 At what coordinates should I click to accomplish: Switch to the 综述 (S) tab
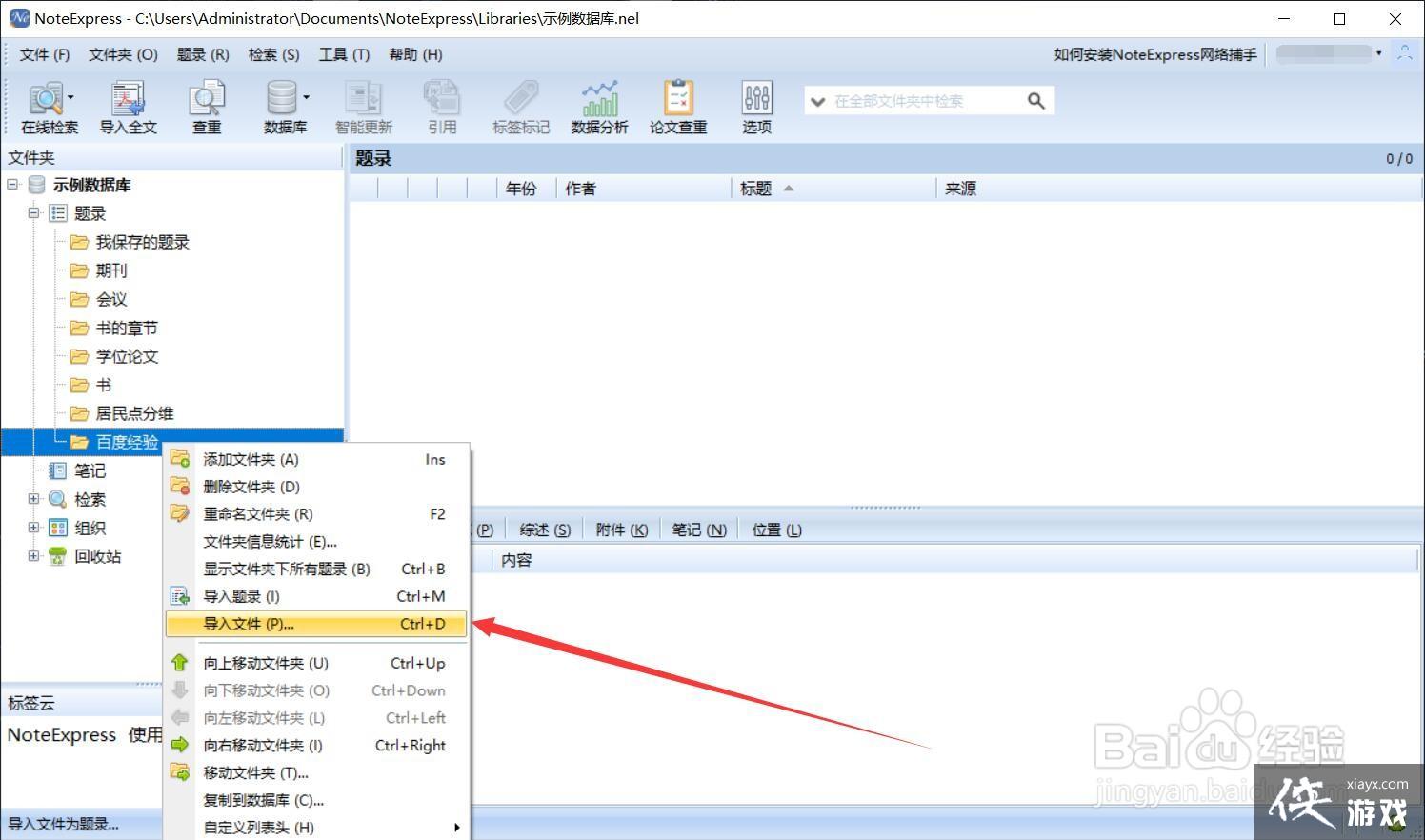coord(545,530)
